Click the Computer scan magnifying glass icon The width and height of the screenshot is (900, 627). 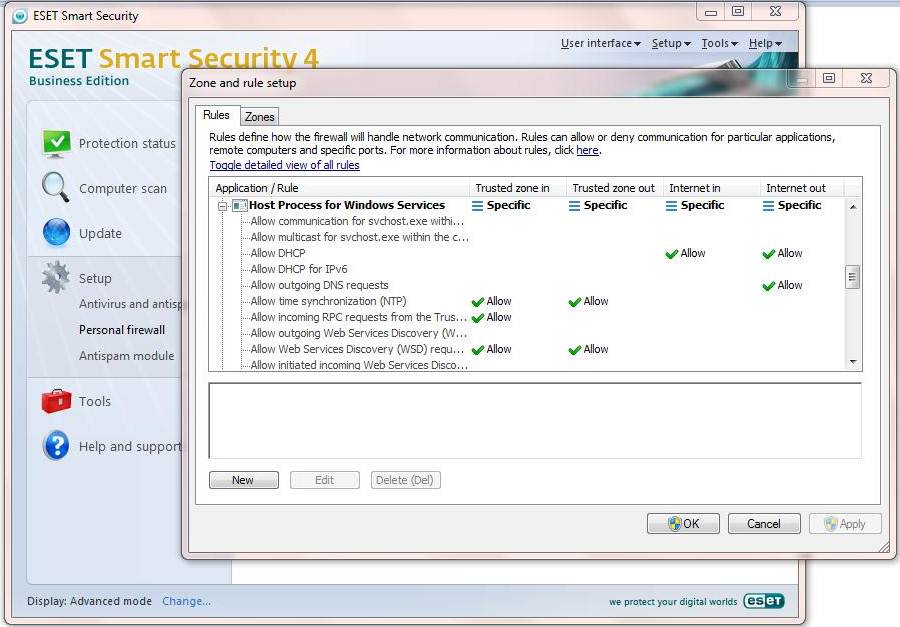point(56,187)
